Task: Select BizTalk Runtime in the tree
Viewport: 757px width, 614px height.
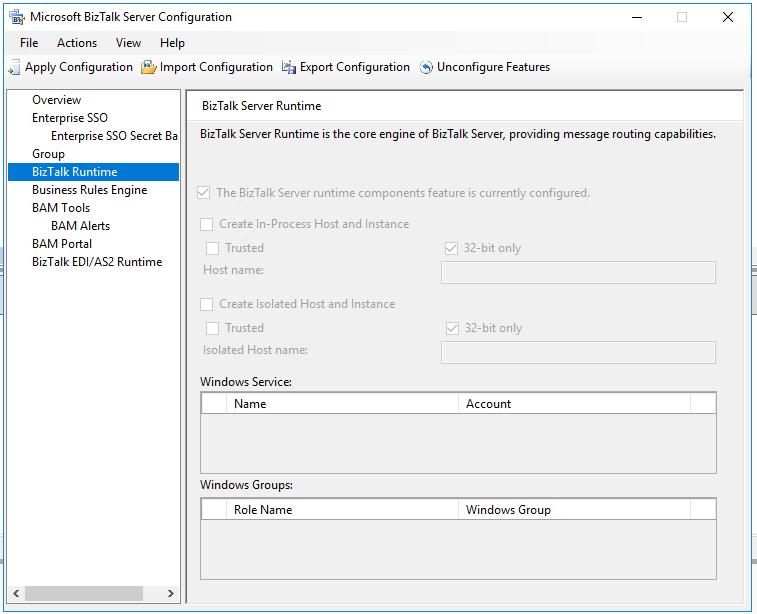Action: [x=93, y=172]
